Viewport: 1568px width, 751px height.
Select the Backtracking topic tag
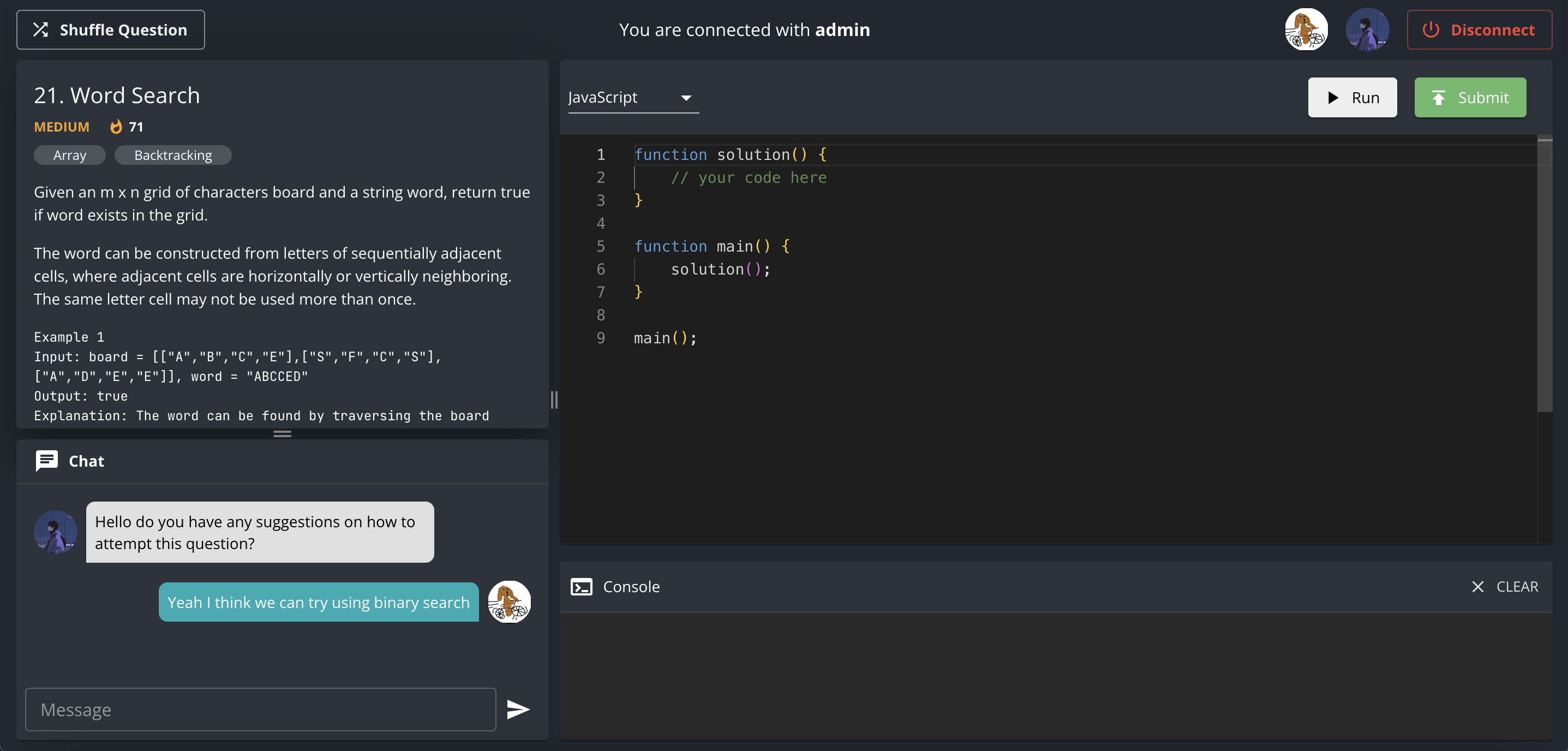(x=173, y=156)
